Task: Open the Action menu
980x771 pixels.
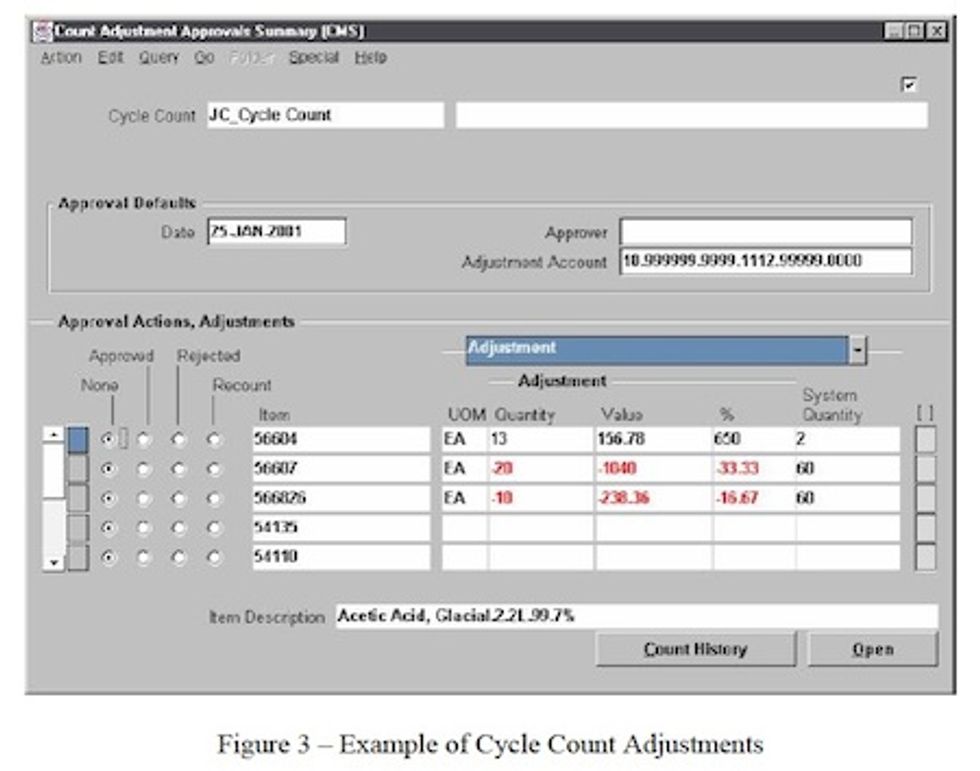Action: coord(61,58)
